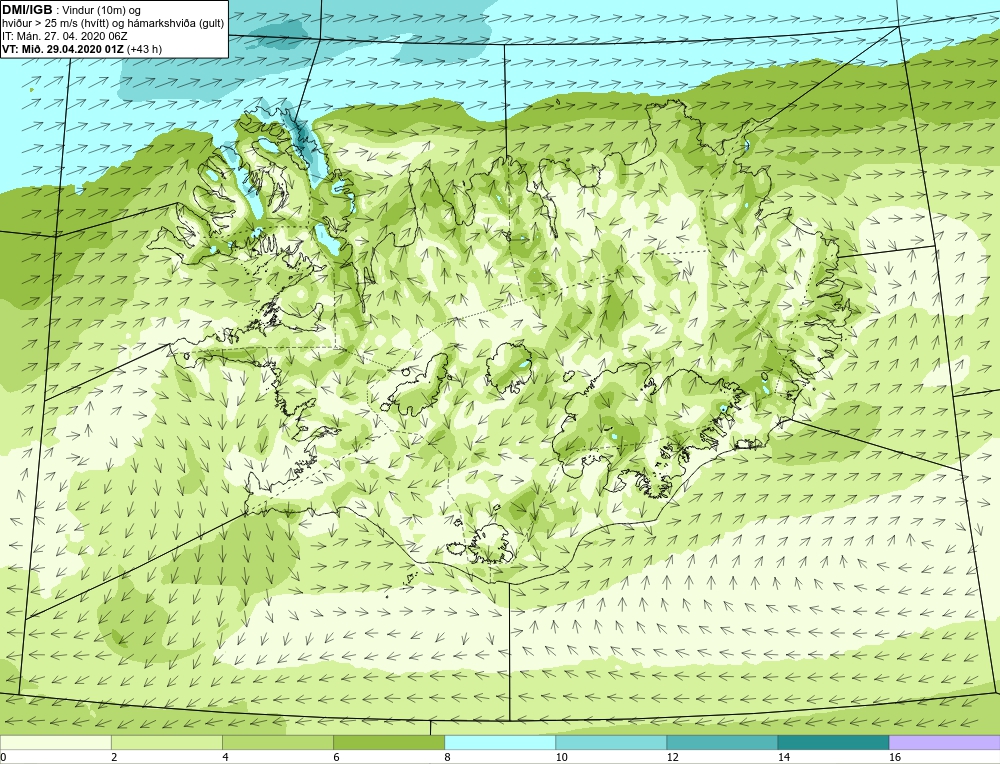Click the legend label '12'

[673, 757]
